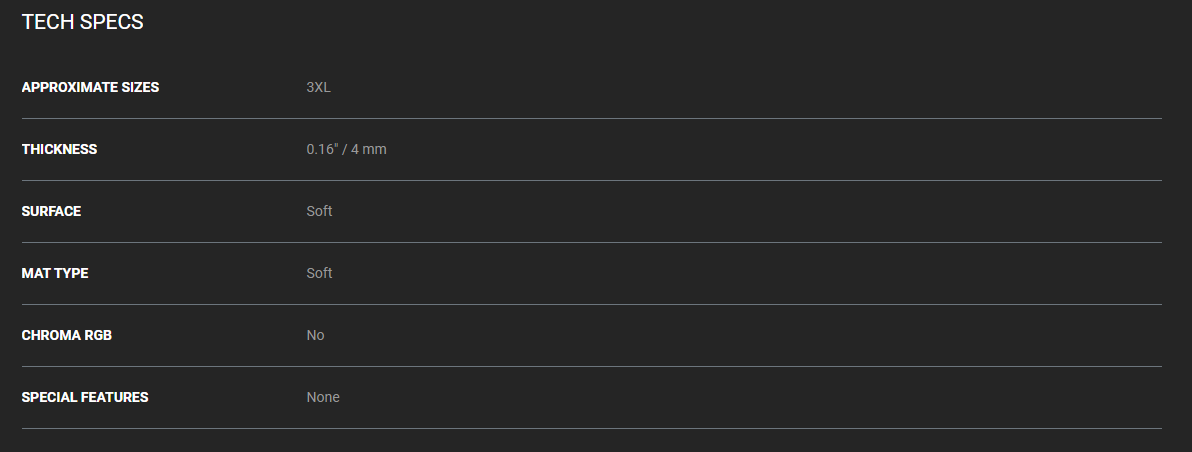Click the divider line below SURFACE row
The width and height of the screenshot is (1192, 452).
[591, 242]
